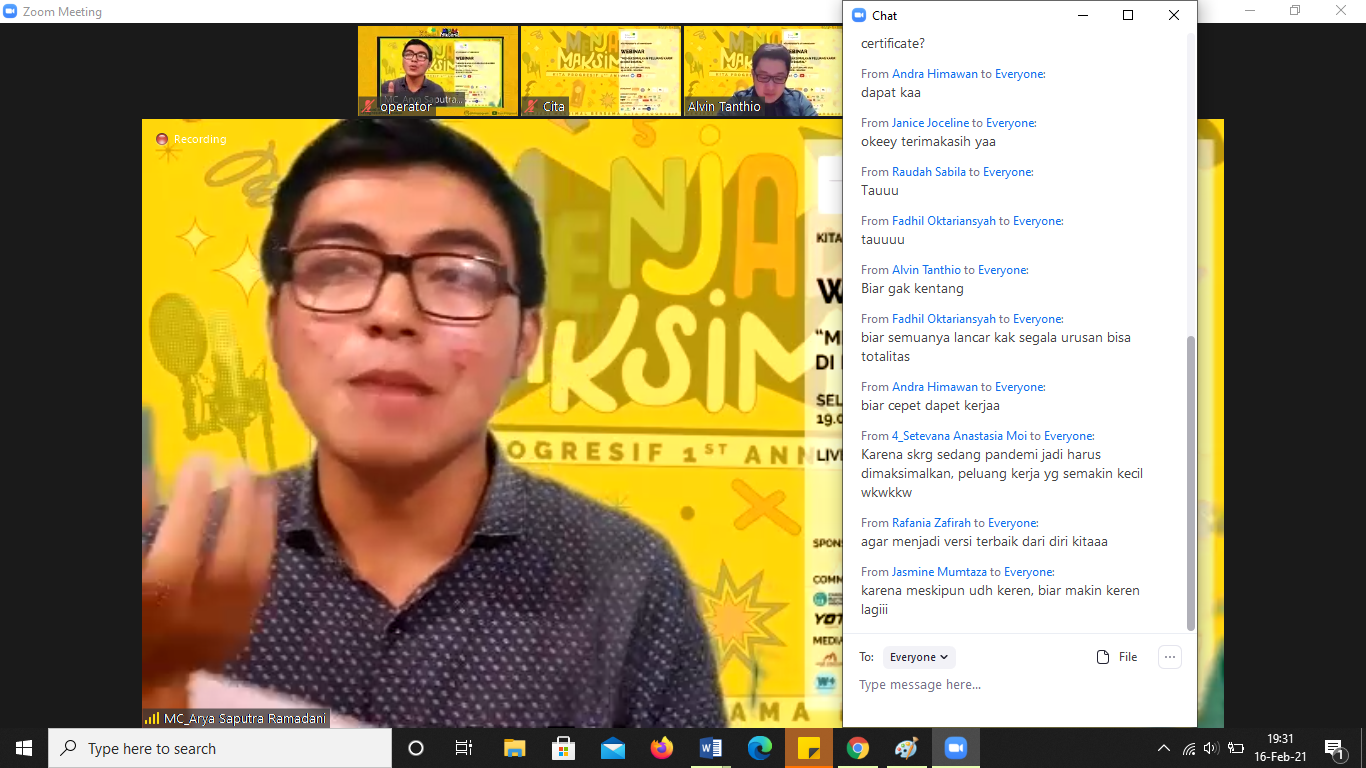Click the Windows search box

[220, 748]
